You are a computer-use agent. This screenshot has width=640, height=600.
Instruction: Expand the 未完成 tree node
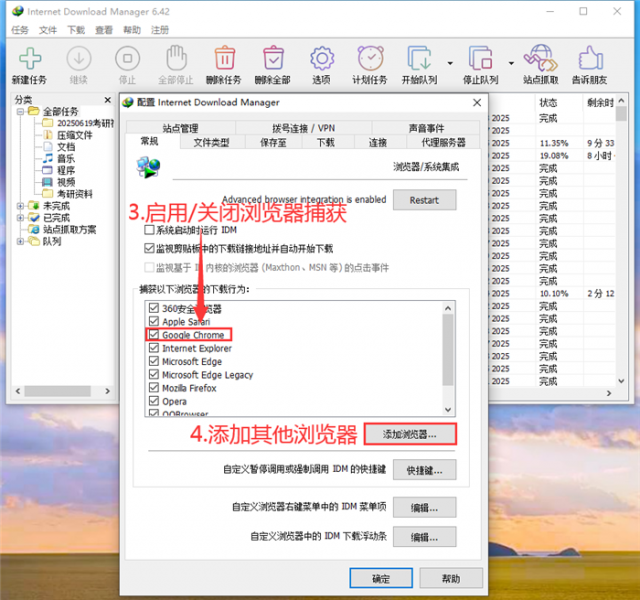tap(20, 206)
